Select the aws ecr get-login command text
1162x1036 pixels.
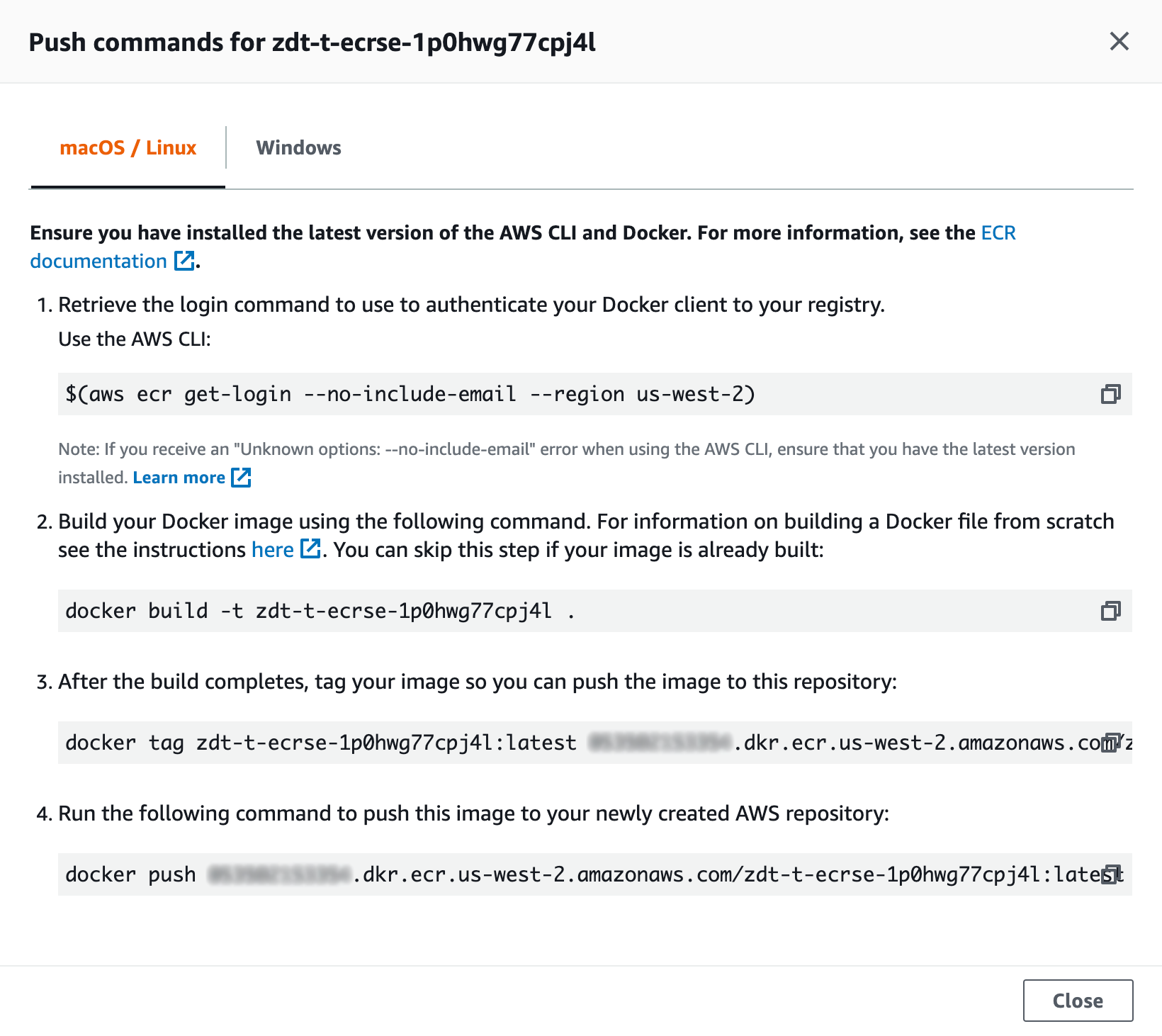pyautogui.click(x=411, y=395)
